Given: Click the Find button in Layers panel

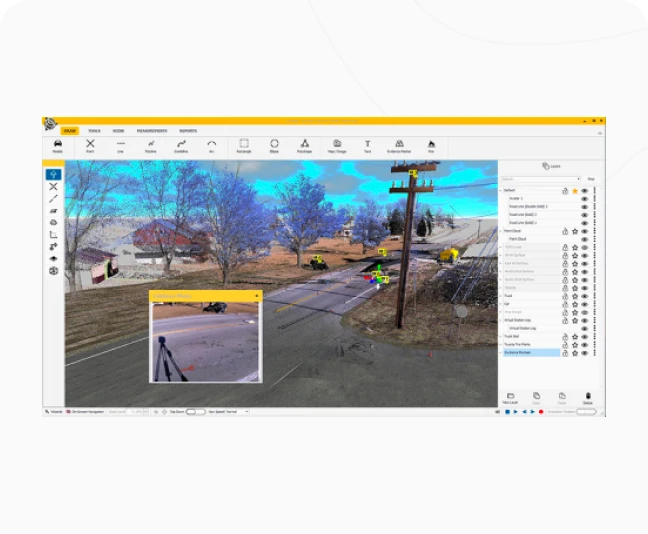Looking at the screenshot, I should [x=591, y=179].
